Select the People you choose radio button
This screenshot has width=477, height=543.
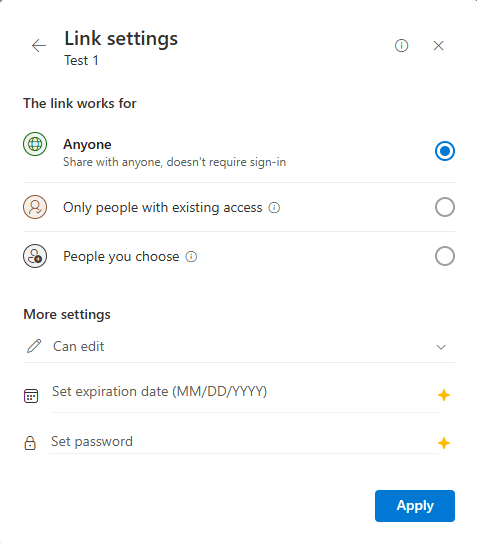click(x=445, y=256)
